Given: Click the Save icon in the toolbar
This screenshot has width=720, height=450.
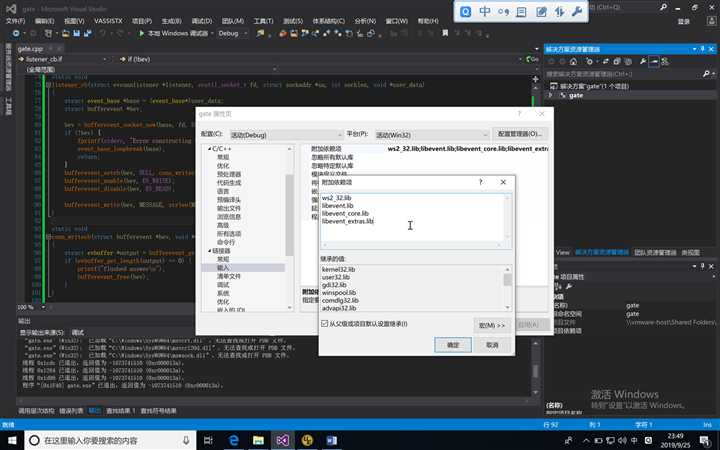Looking at the screenshot, I should [x=77, y=33].
